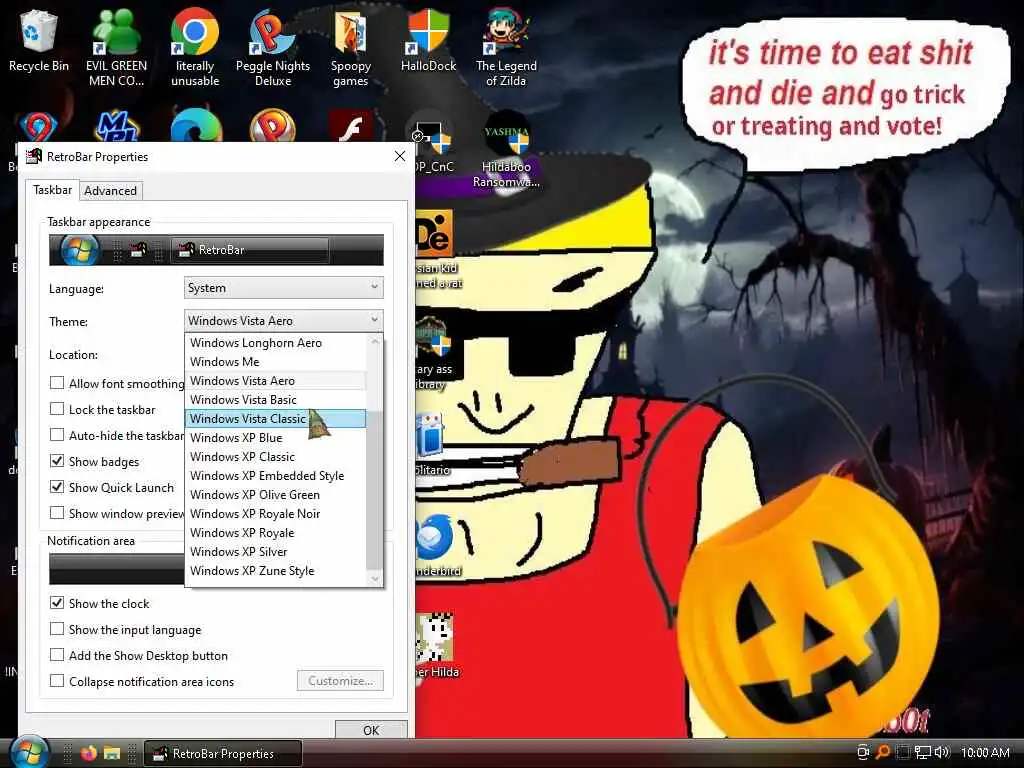Click the theme list scroll-down arrow
Screen dimensions: 1024x768
point(375,579)
